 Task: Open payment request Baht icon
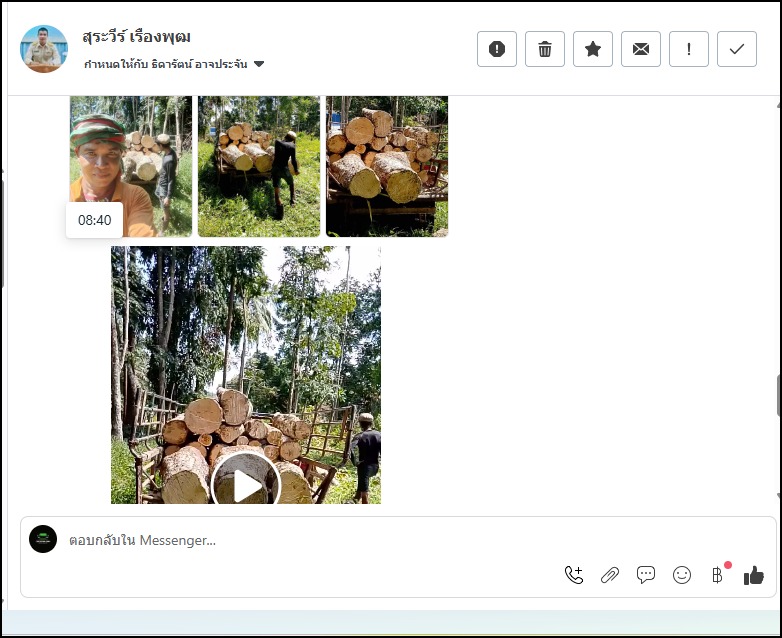click(718, 575)
